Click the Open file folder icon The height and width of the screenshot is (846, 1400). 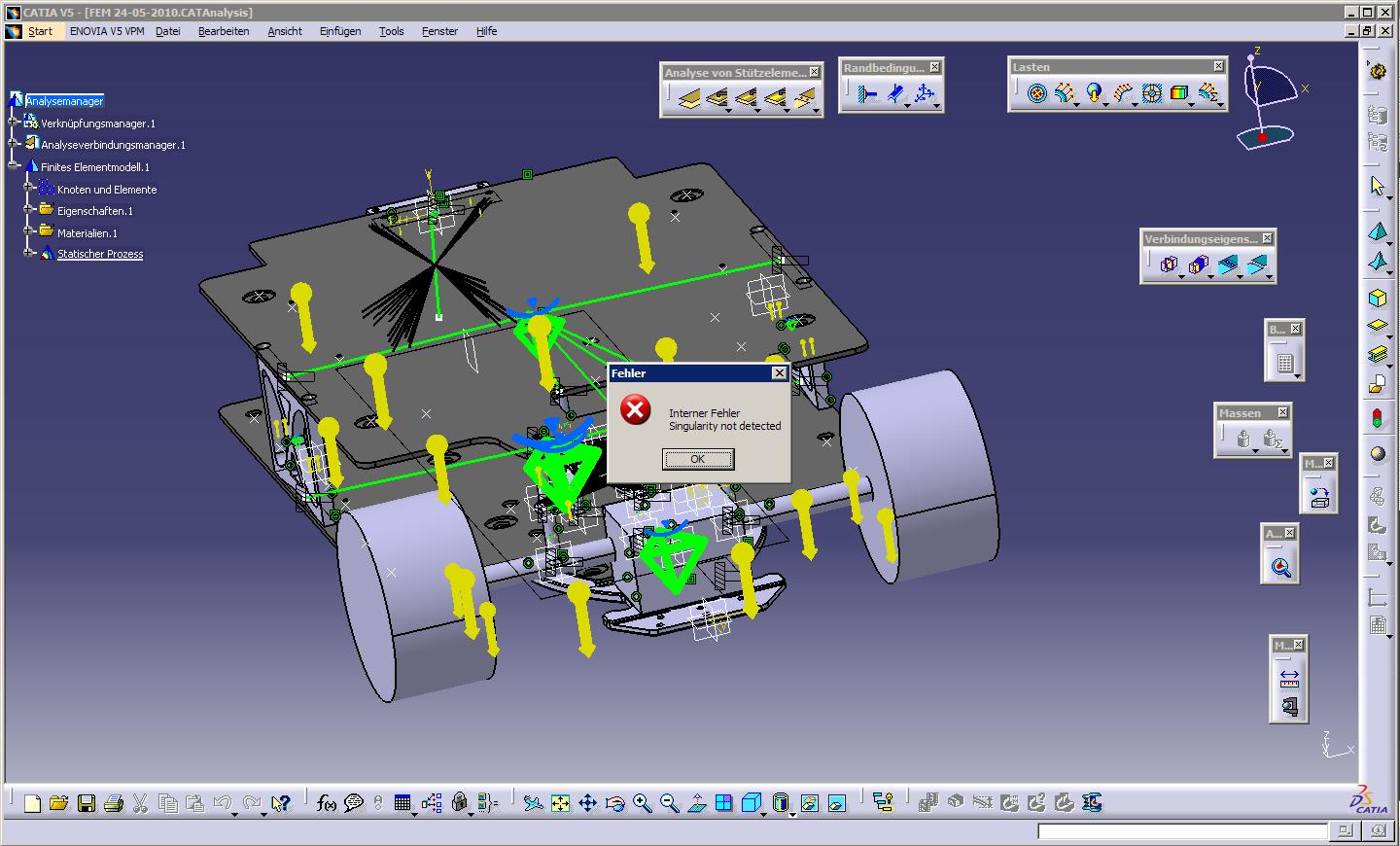58,803
